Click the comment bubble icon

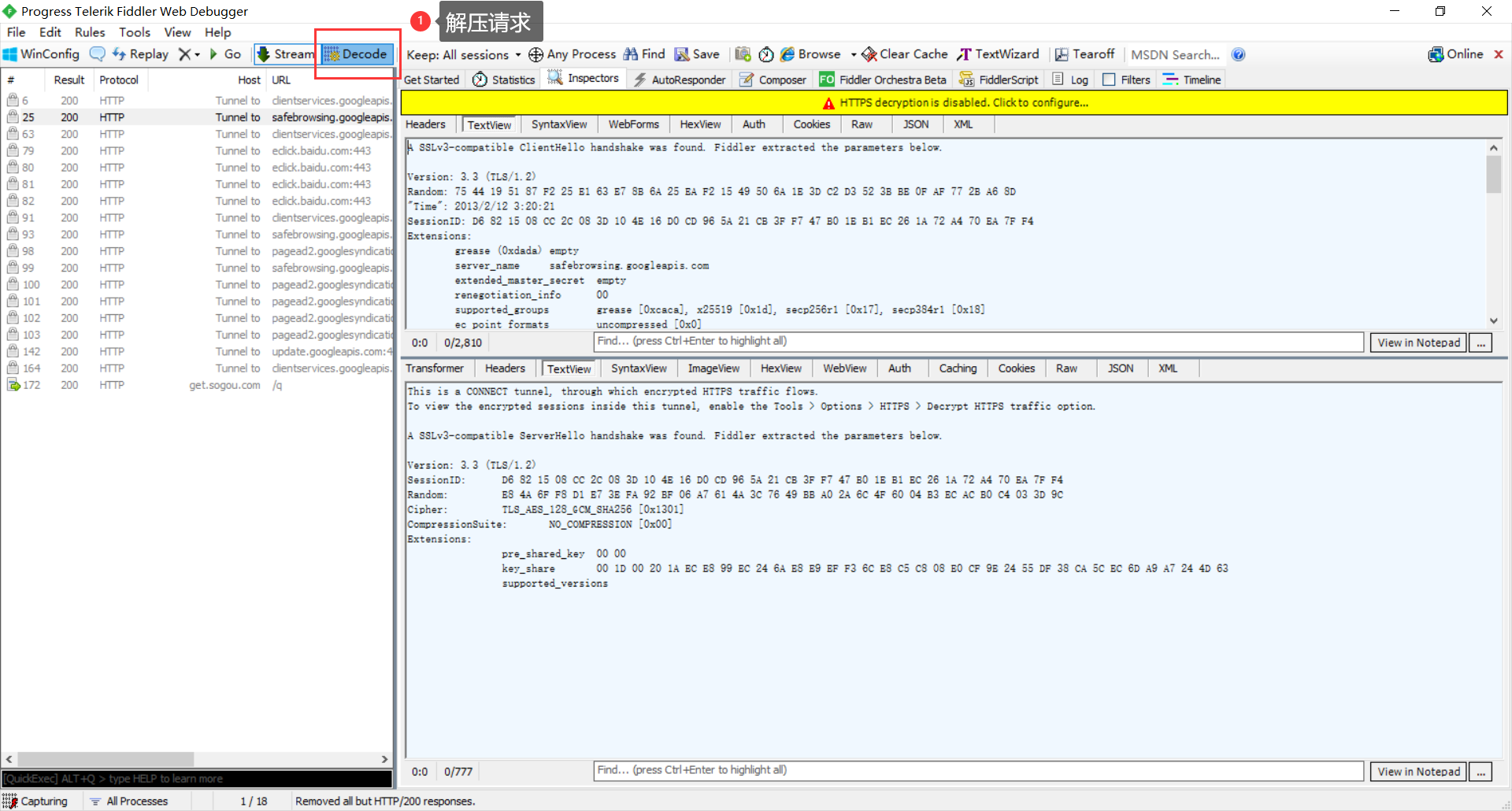(x=97, y=54)
